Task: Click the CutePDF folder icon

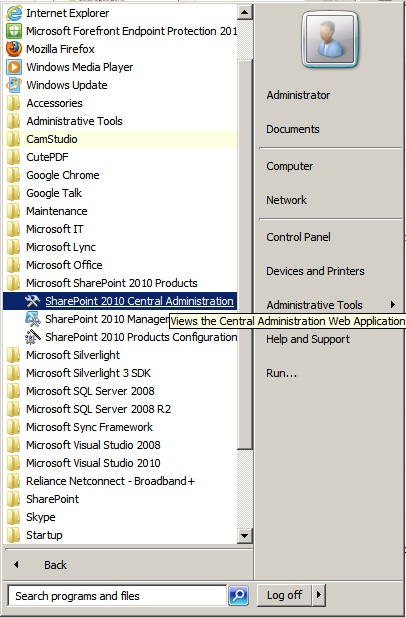Action: click(14, 157)
